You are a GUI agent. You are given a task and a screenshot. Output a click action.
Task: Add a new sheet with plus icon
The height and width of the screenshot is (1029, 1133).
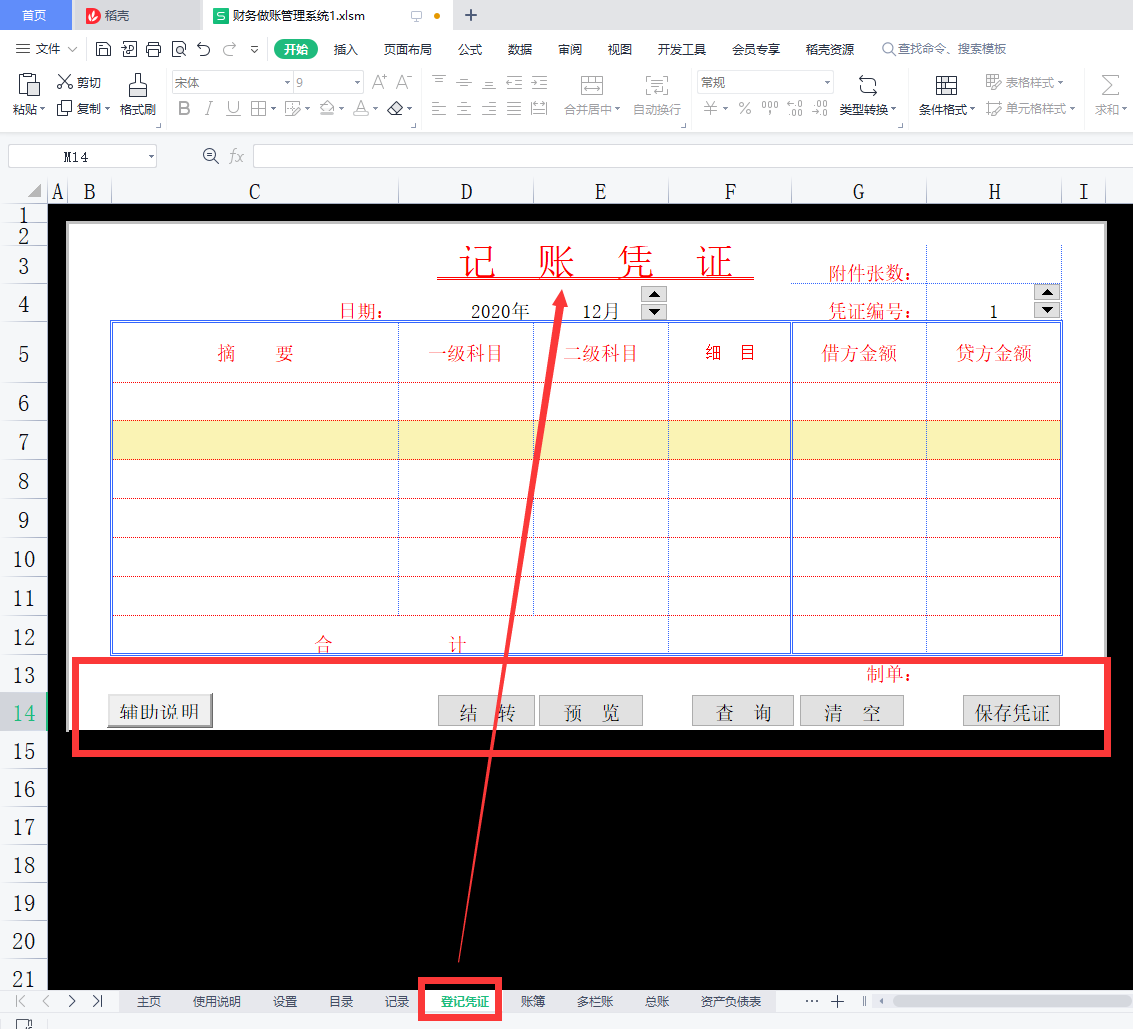tap(837, 1002)
